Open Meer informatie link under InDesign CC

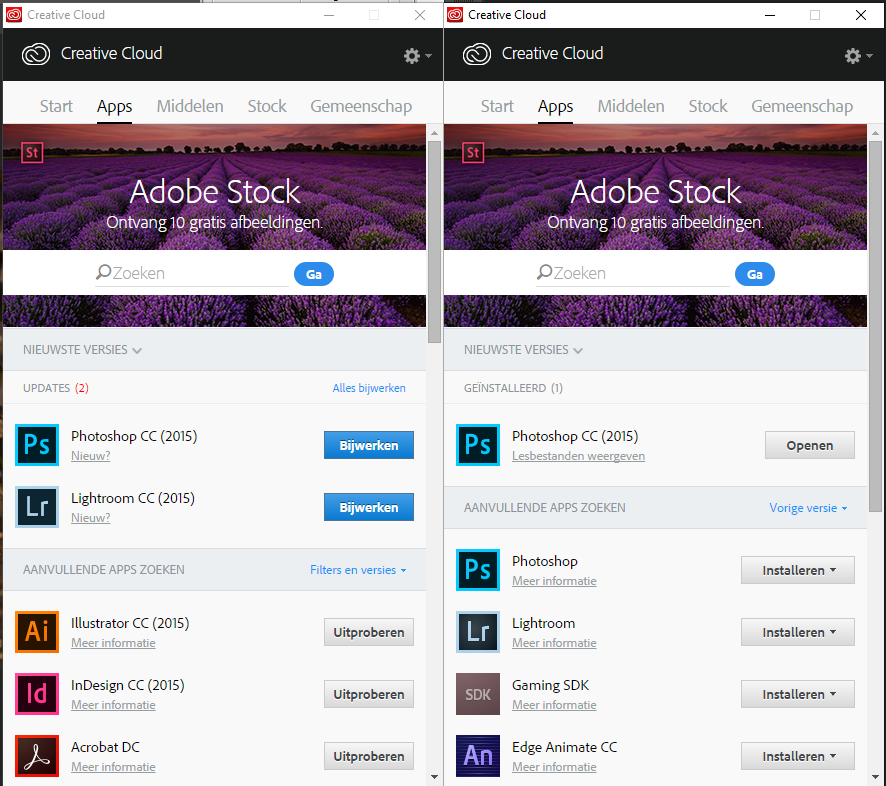pyautogui.click(x=113, y=705)
